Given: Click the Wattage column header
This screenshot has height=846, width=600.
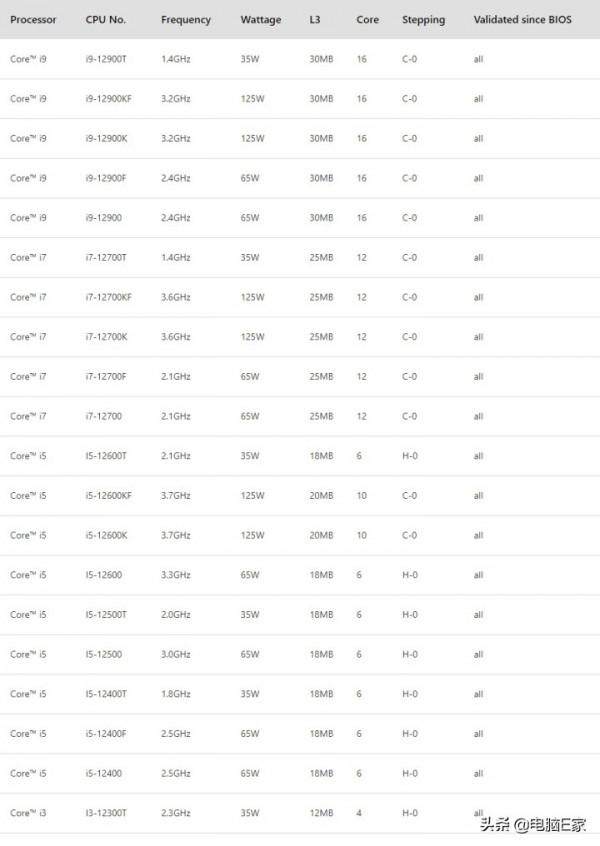Looking at the screenshot, I should point(261,20).
